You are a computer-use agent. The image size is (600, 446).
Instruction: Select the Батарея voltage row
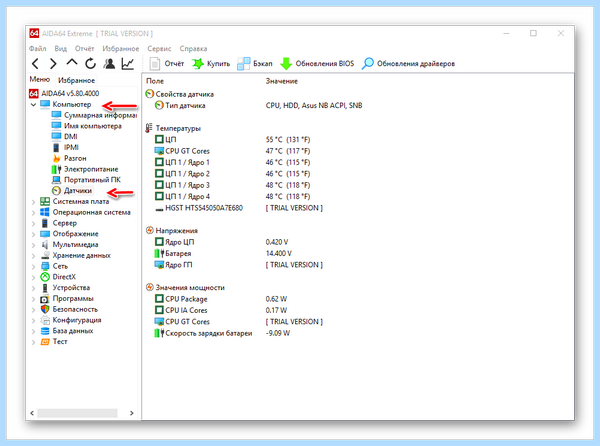[x=223, y=254]
